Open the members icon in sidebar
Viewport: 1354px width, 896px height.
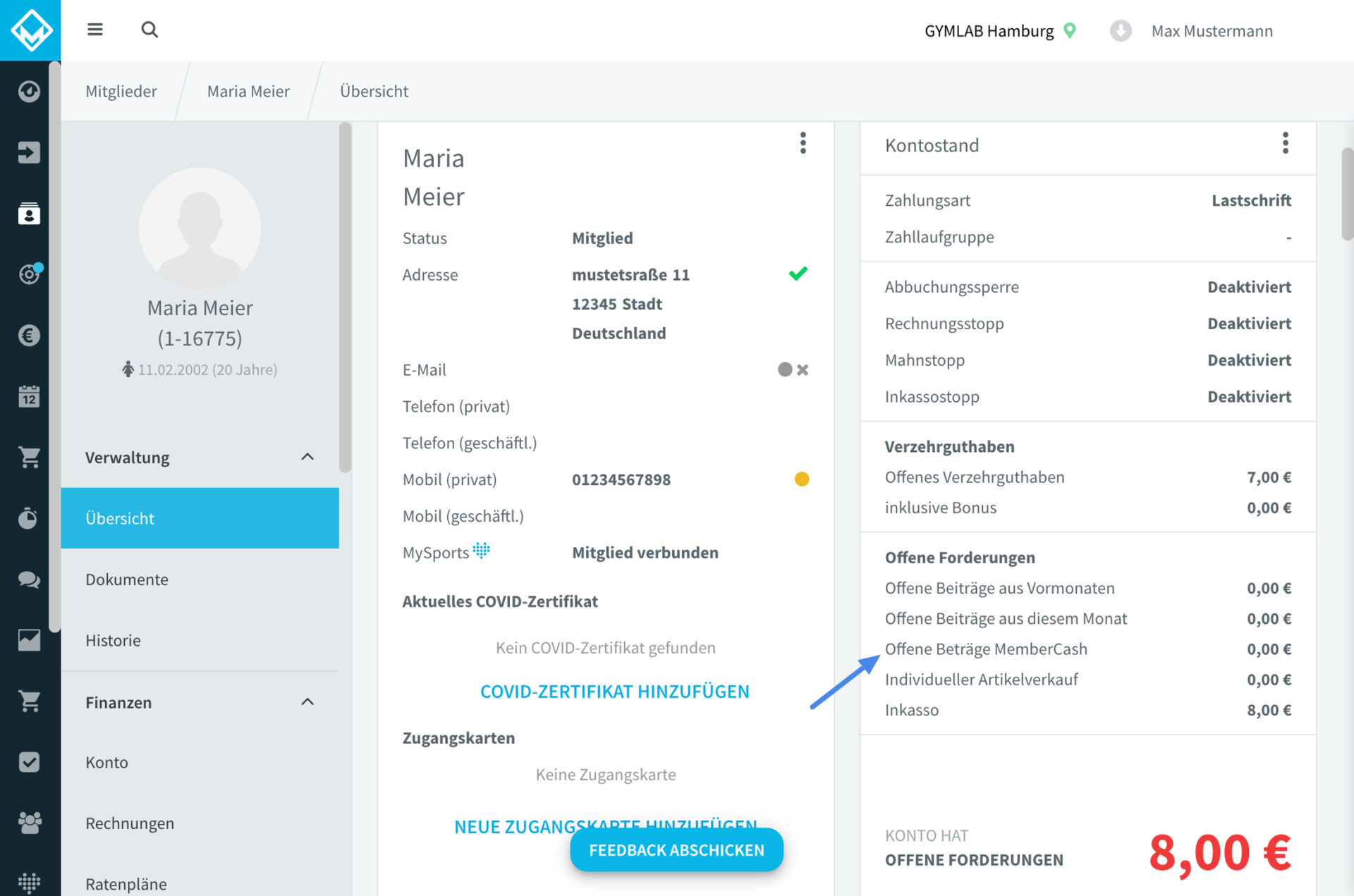[x=29, y=213]
